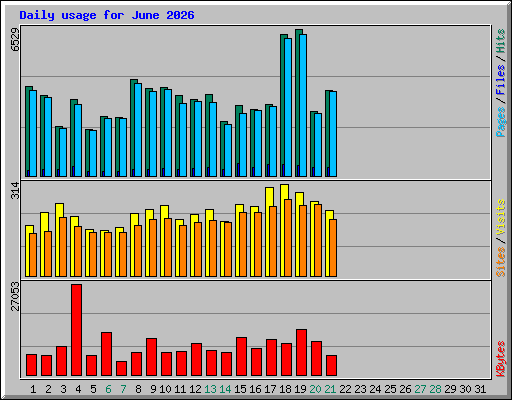Click the 27053 axis maximum label
The height and width of the screenshot is (400, 512).
(15, 296)
